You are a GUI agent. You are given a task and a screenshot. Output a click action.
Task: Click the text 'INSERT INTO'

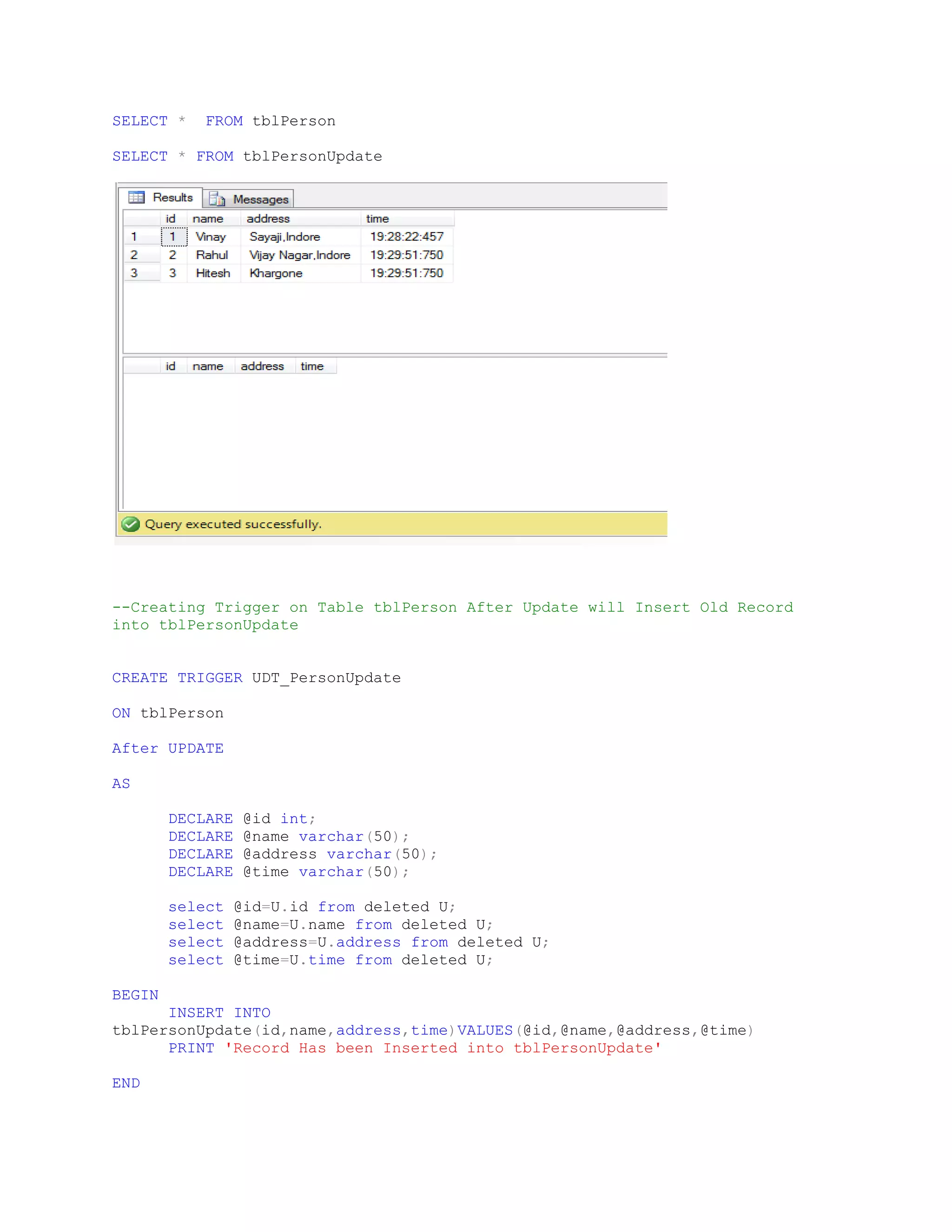click(x=219, y=1013)
